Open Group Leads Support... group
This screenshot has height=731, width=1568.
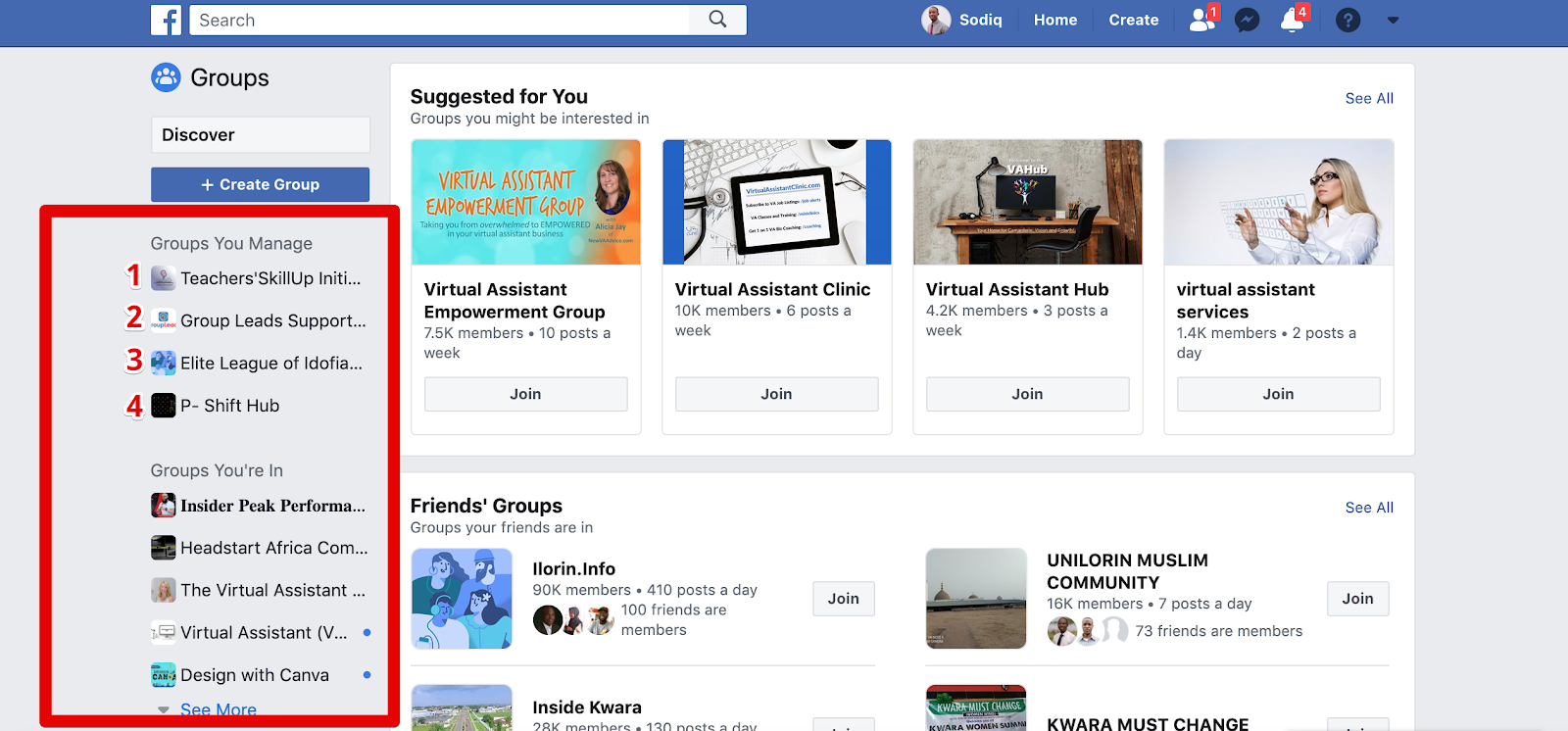[273, 320]
